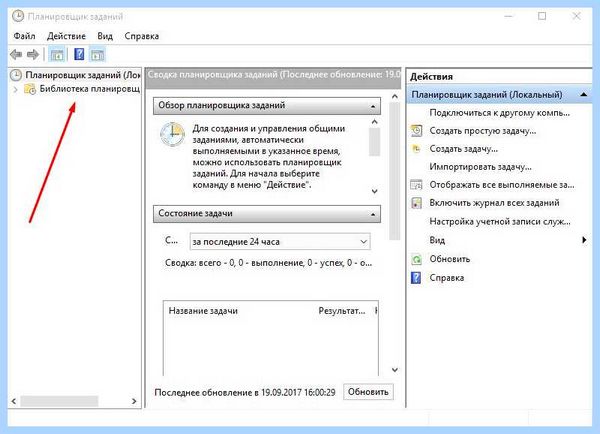Open the Файл menu
Viewport: 600px width, 434px height.
coord(24,36)
